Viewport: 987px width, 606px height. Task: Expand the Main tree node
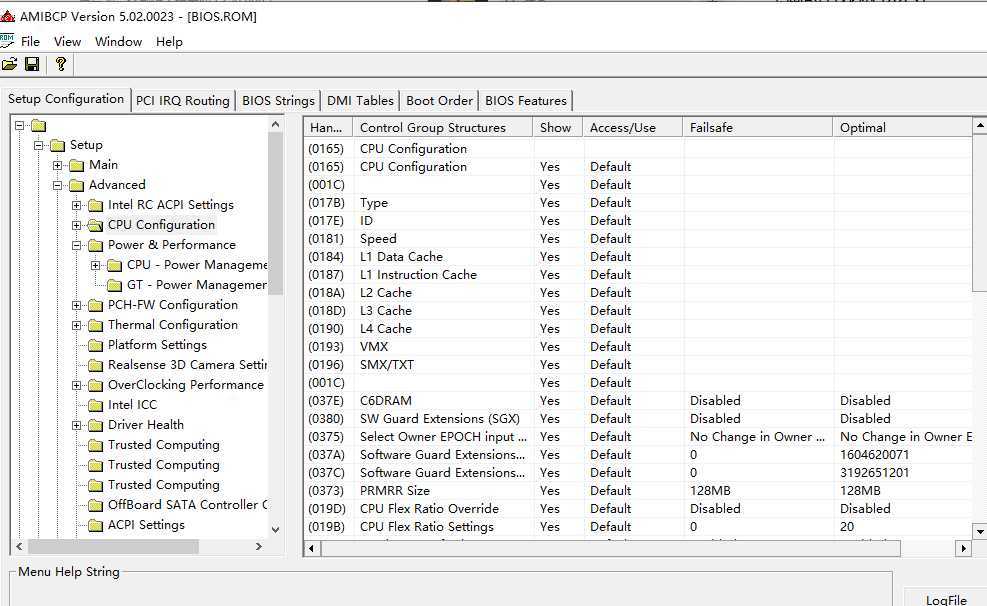pos(57,166)
